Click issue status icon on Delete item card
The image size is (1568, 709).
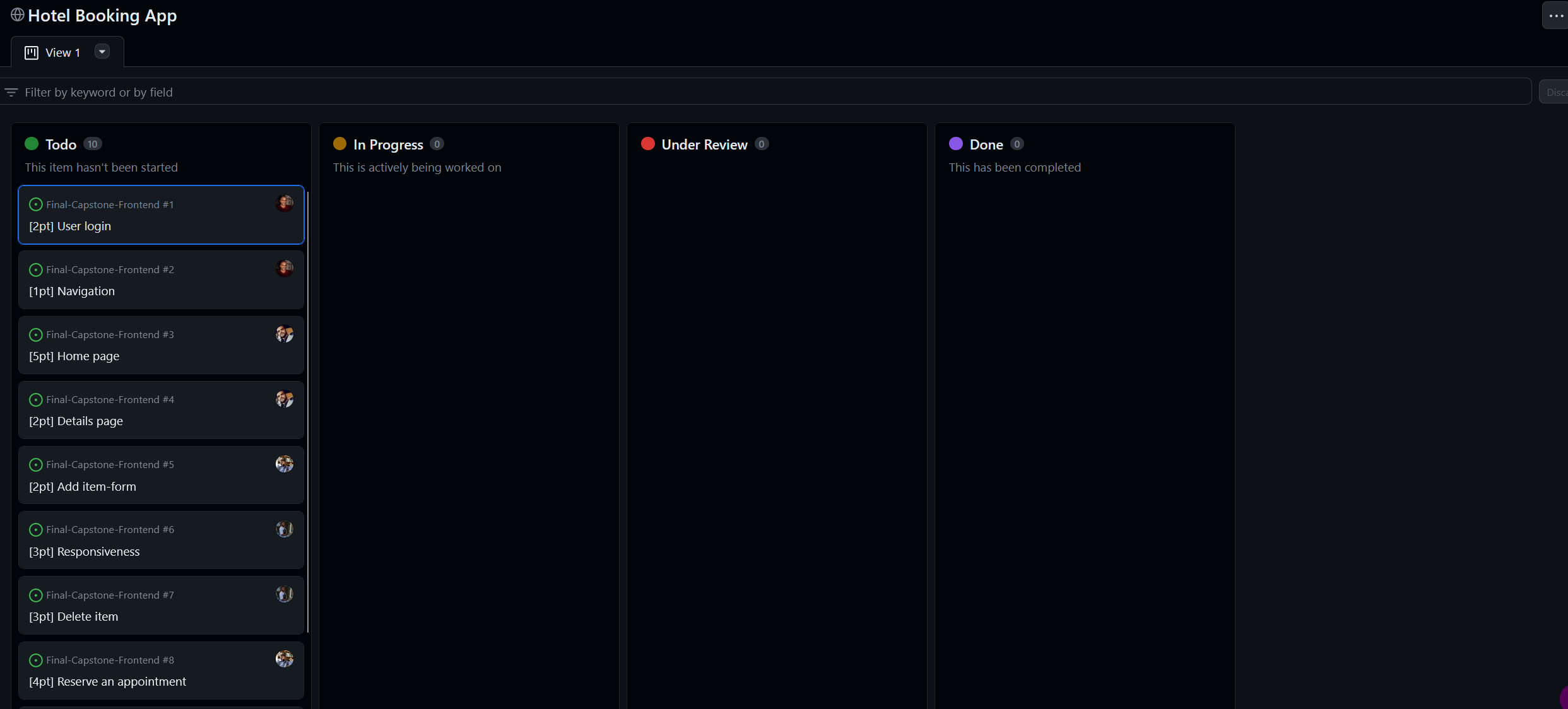click(35, 595)
